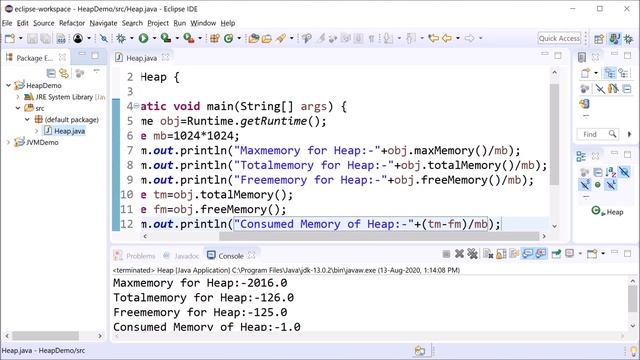Expand the JVMDemo project node
Image resolution: width=640 pixels, height=360 pixels.
click(8, 142)
